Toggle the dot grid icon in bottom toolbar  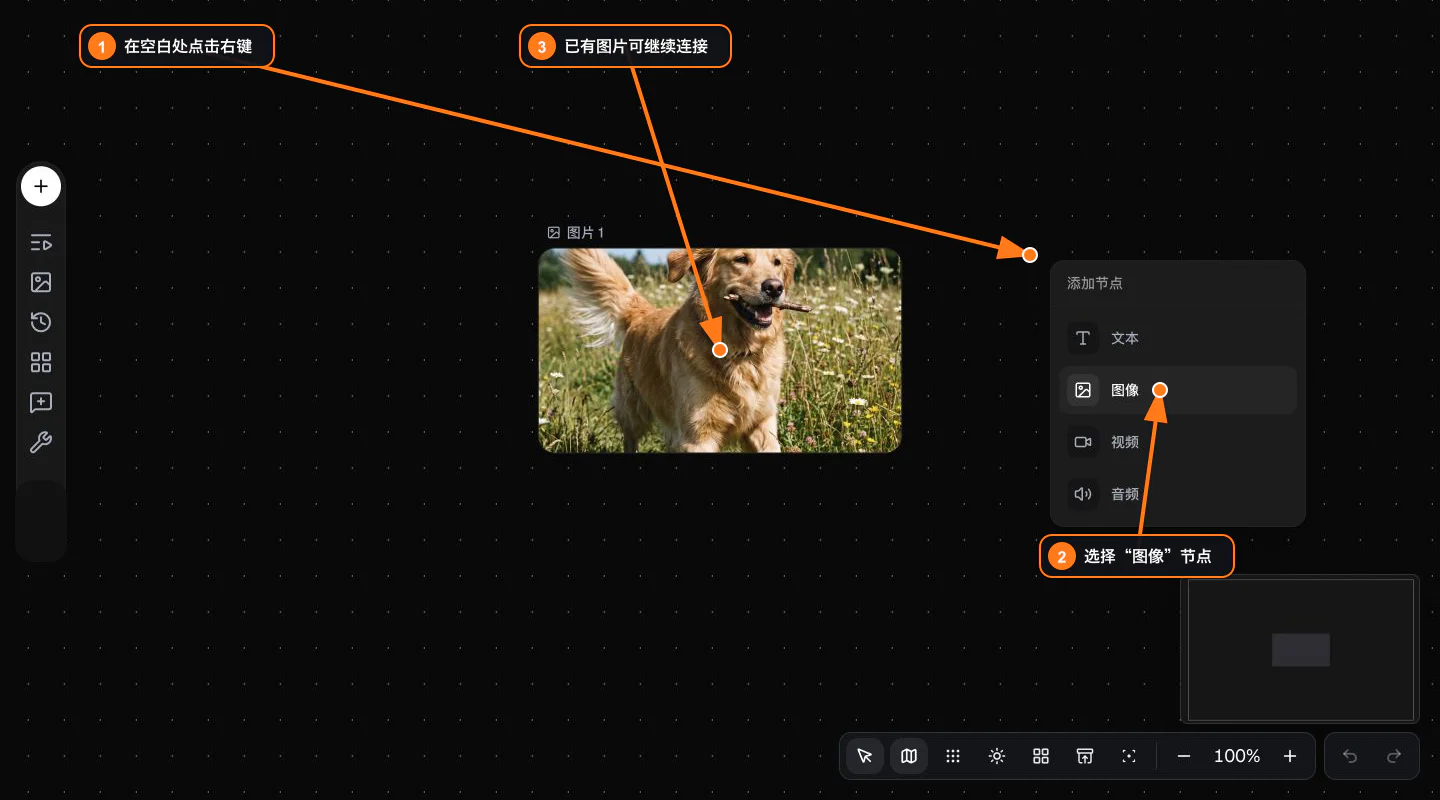click(953, 756)
